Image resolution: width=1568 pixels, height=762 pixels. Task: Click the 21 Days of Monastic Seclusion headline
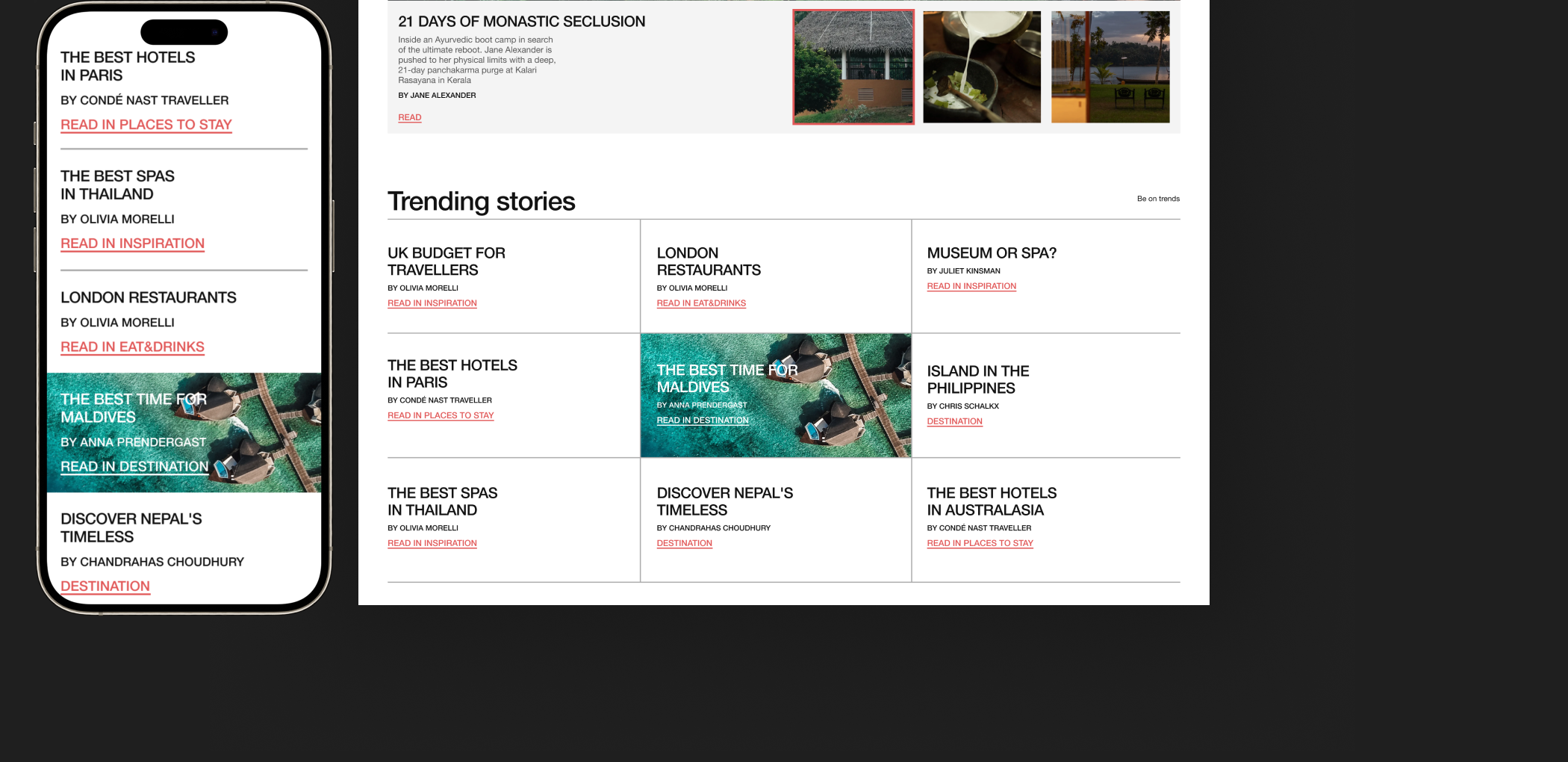pyautogui.click(x=521, y=22)
